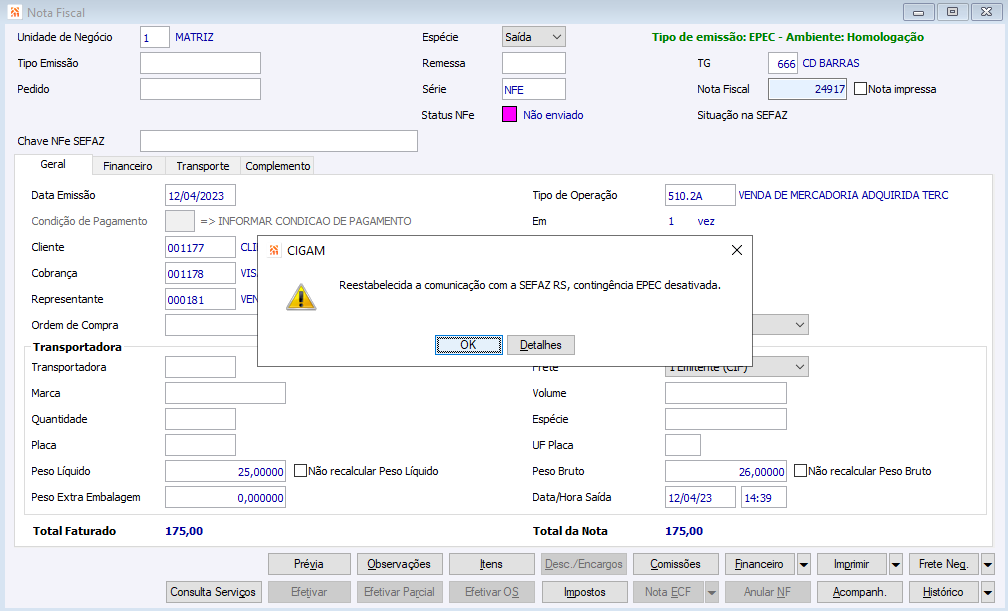Click the Placa input field
This screenshot has height=611, width=1008.
pyautogui.click(x=200, y=445)
